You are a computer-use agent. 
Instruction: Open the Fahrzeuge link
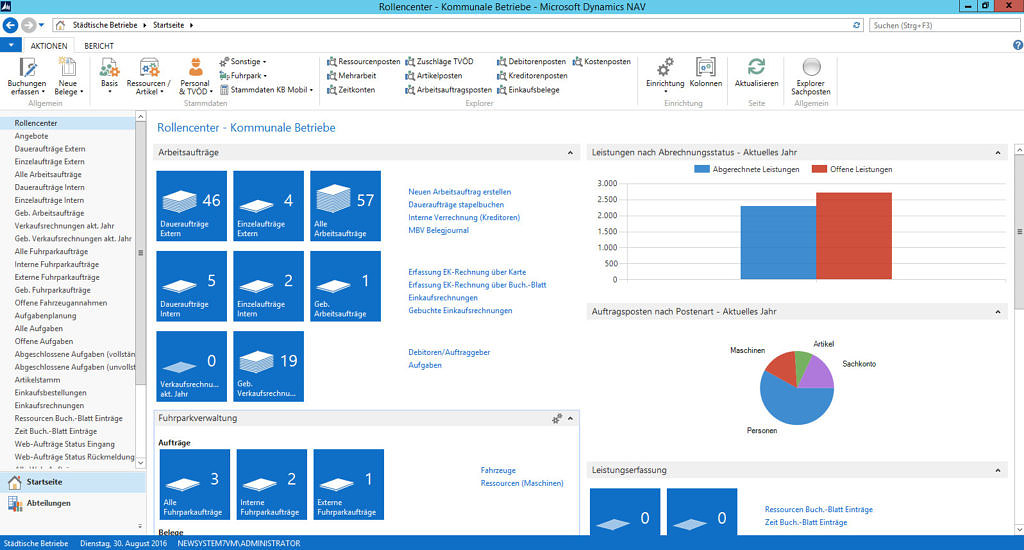click(498, 470)
